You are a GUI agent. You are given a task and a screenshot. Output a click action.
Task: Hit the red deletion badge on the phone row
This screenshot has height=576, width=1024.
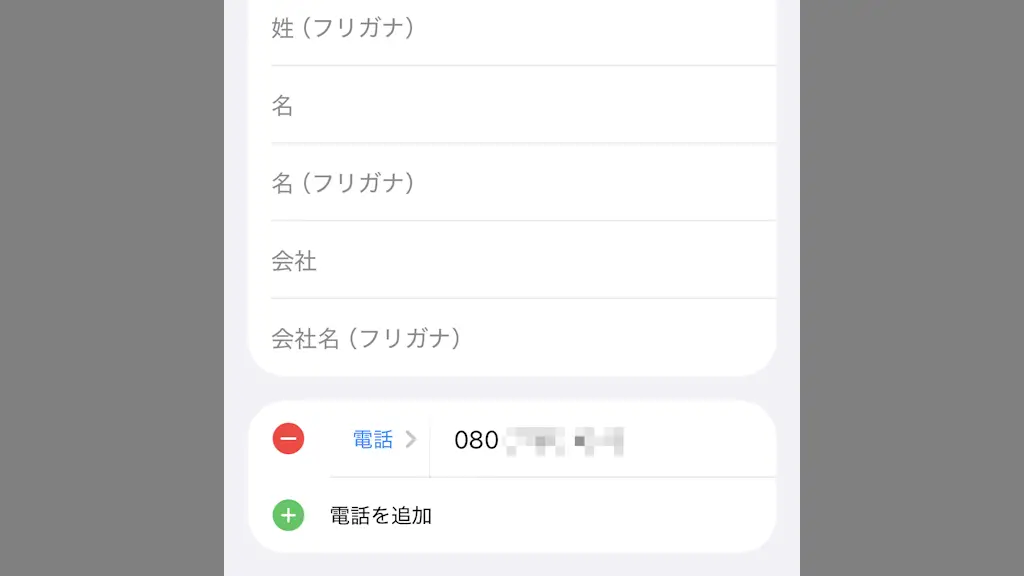tap(288, 438)
